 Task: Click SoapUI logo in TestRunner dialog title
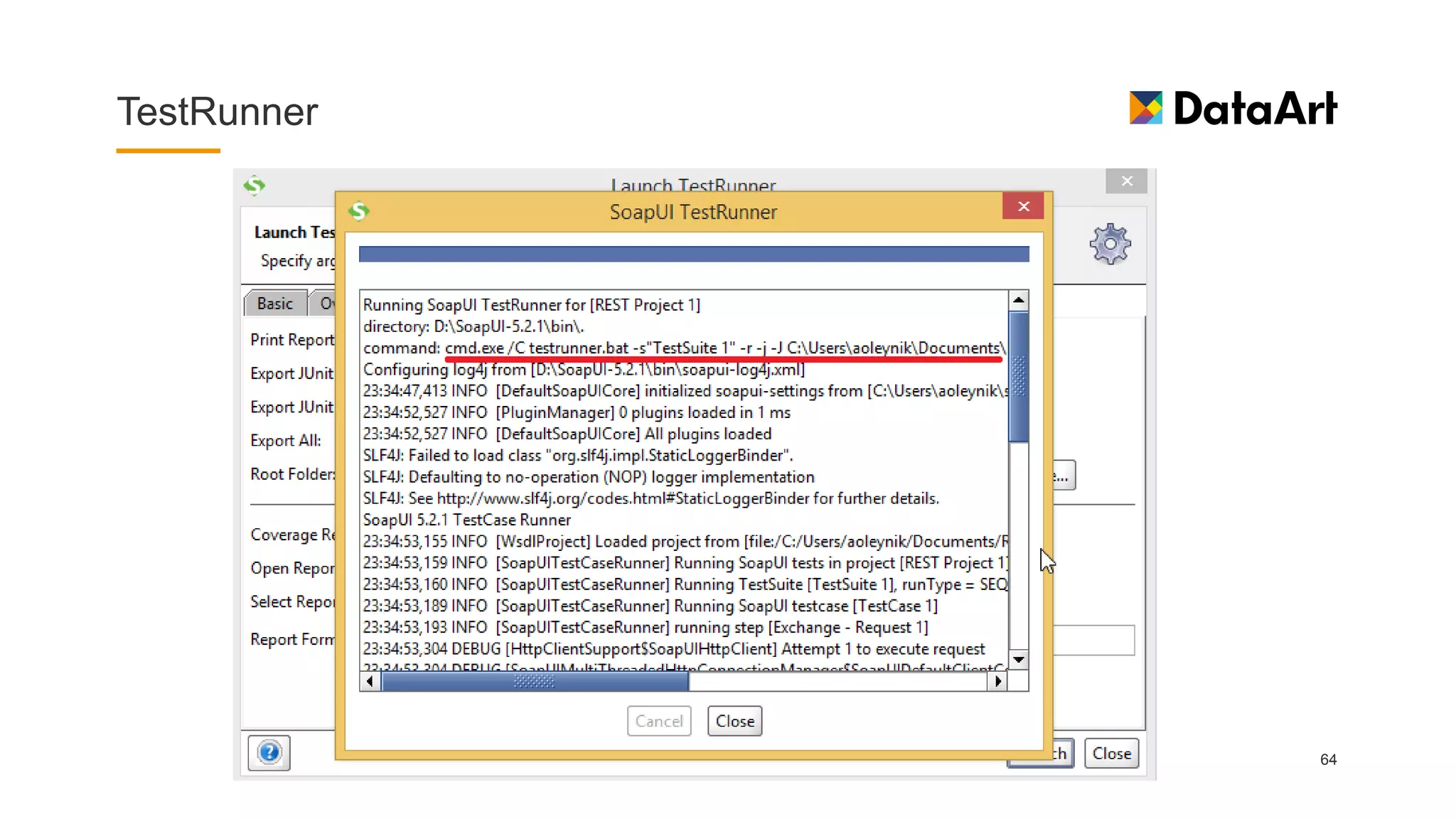pyautogui.click(x=359, y=211)
